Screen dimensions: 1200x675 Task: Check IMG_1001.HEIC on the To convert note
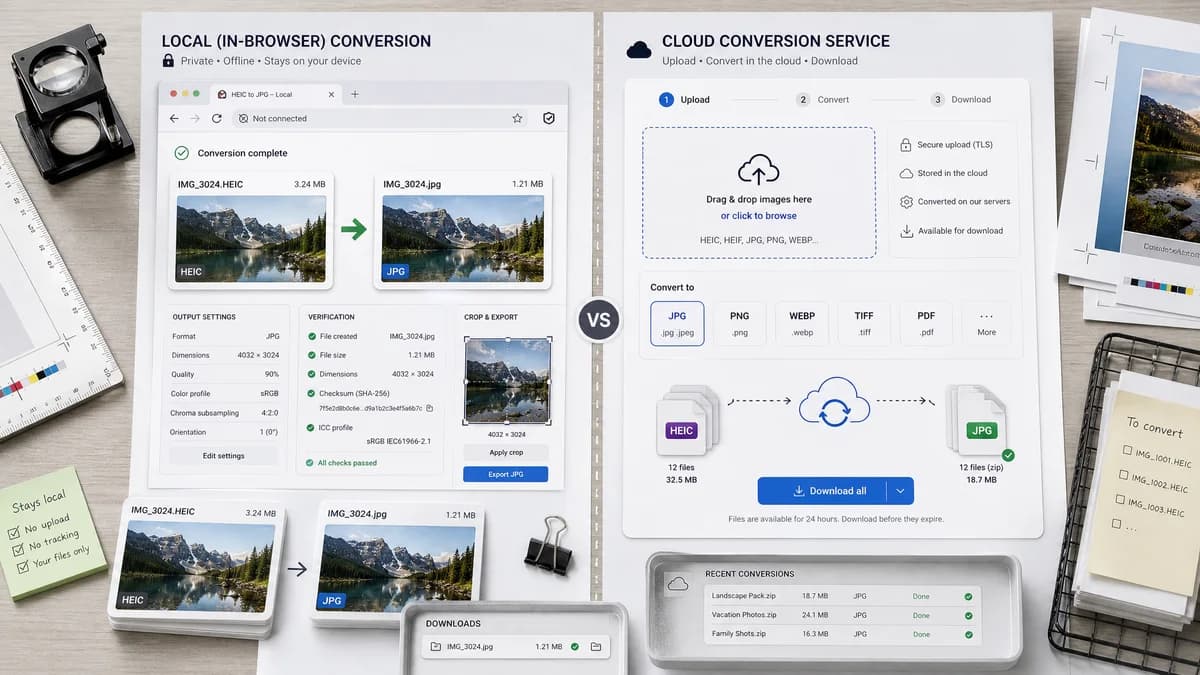tap(1126, 450)
